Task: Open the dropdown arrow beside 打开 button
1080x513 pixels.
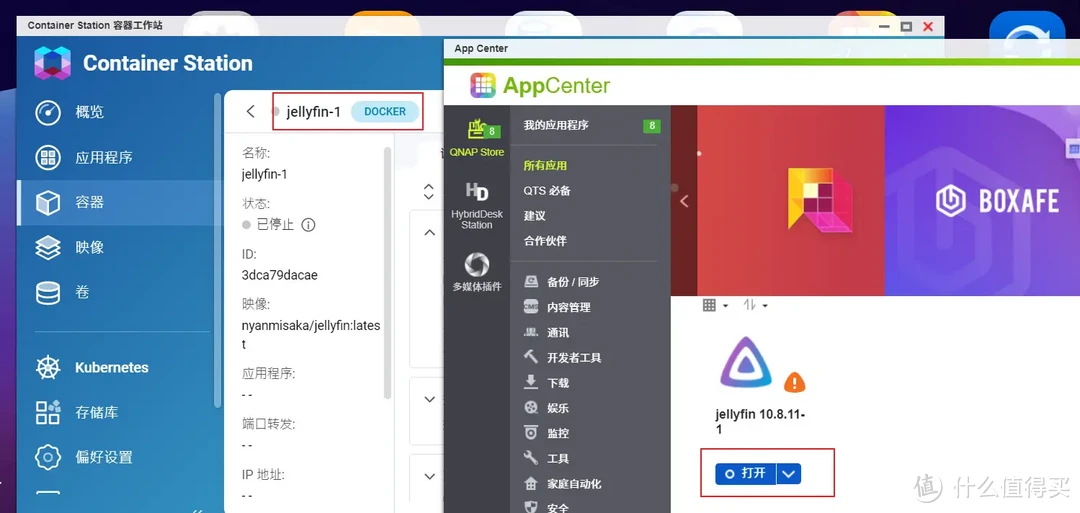Action: click(x=789, y=474)
